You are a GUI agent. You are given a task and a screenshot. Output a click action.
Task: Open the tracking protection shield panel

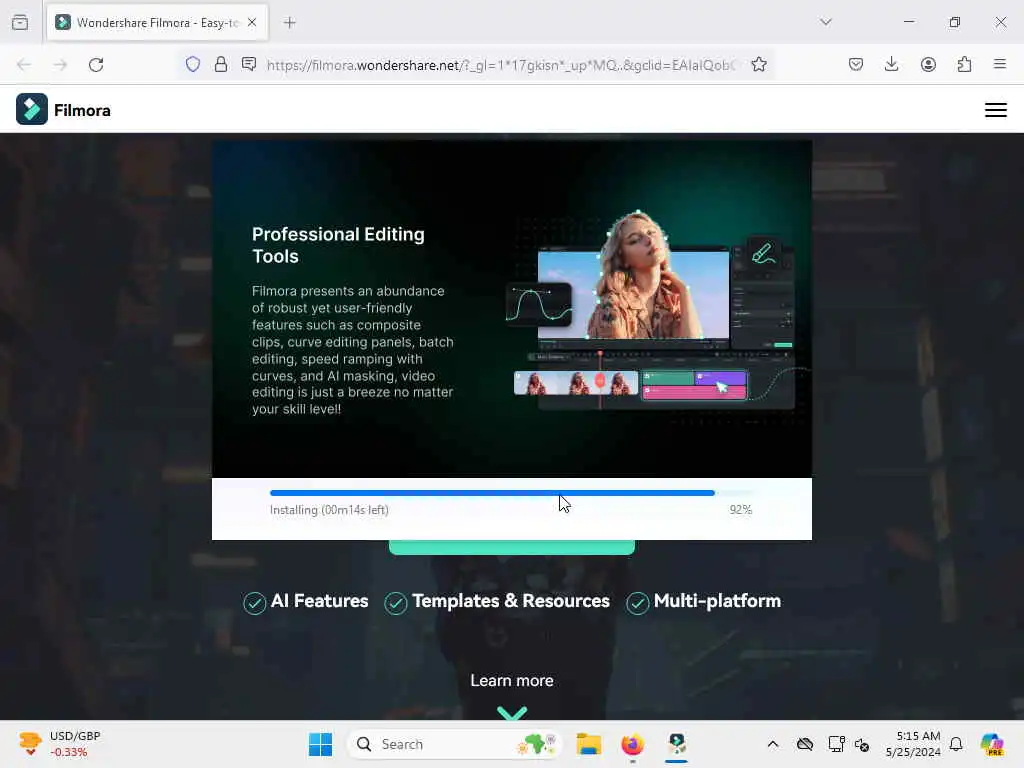pyautogui.click(x=193, y=64)
